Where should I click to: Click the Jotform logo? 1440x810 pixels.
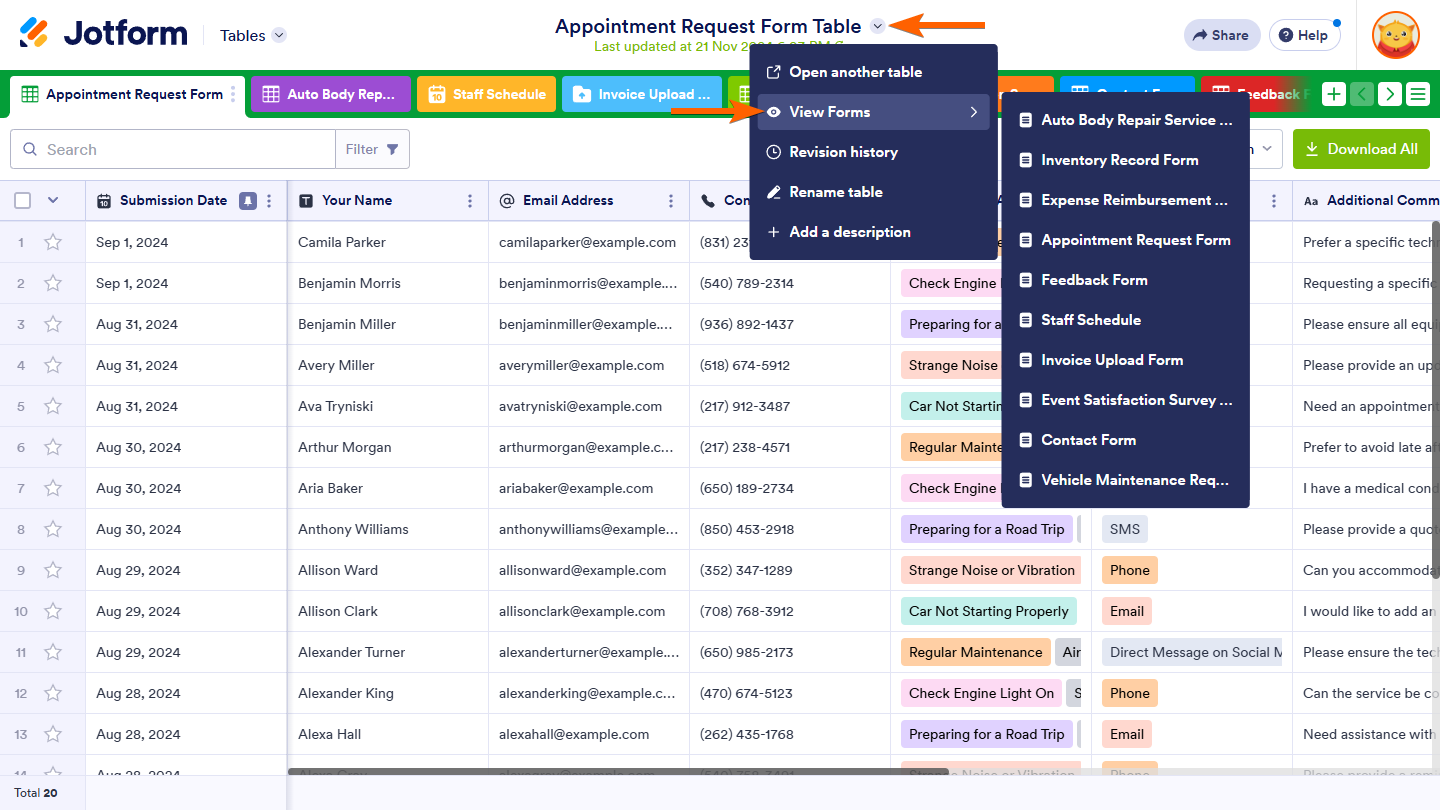click(103, 34)
